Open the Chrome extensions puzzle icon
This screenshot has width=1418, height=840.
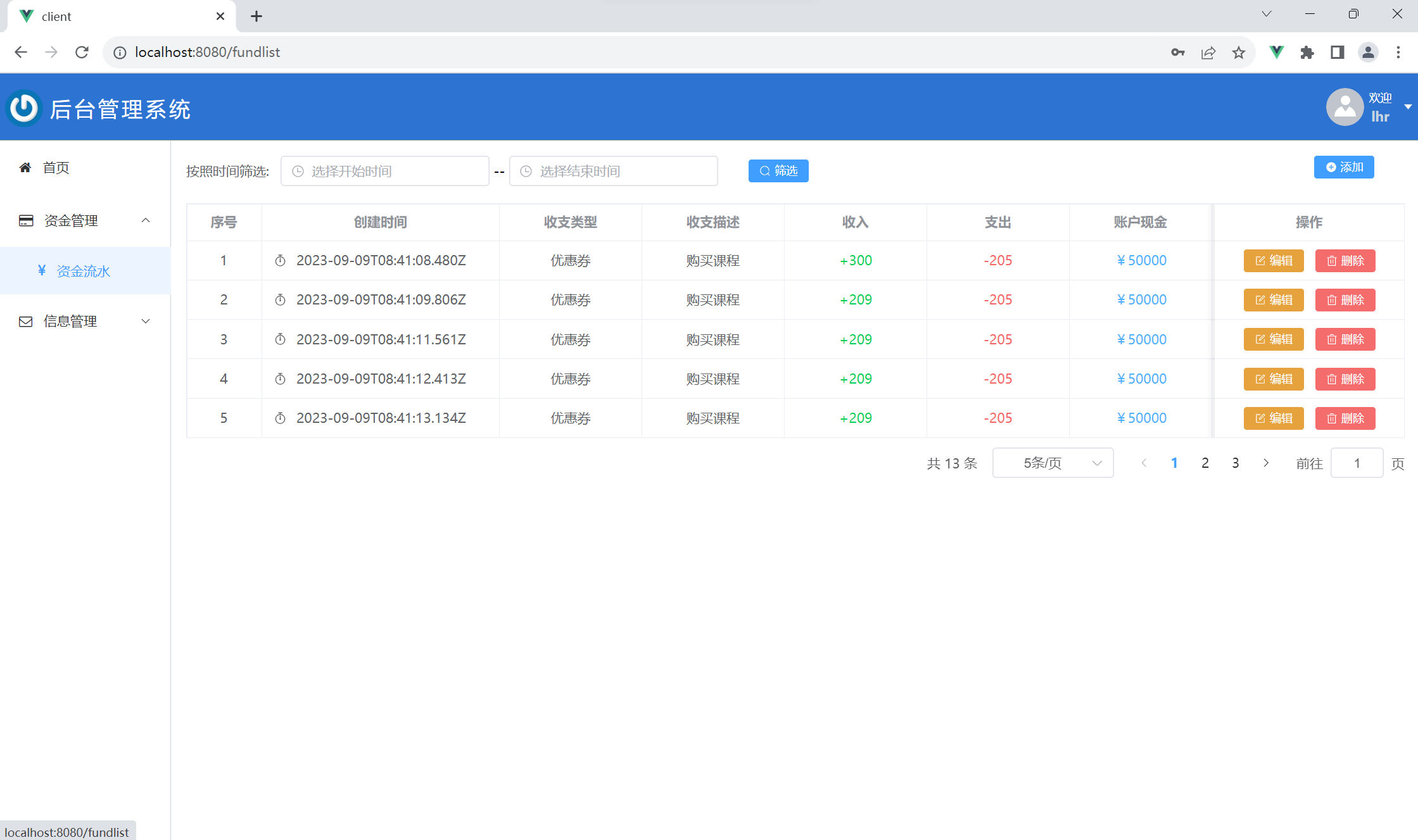pos(1307,53)
